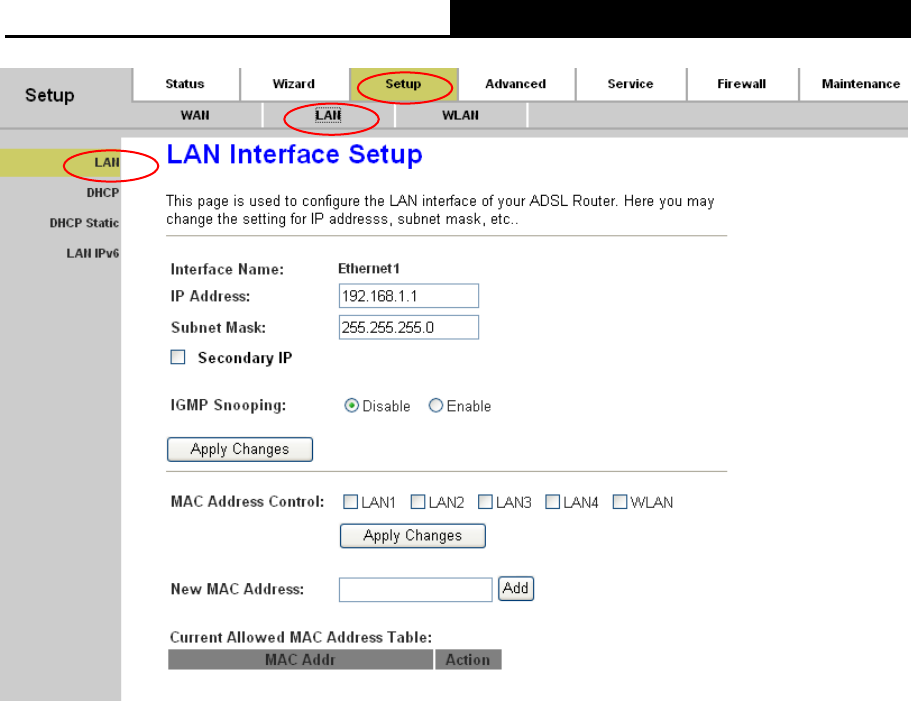Open the Wizard tab
911x701 pixels.
(x=293, y=84)
